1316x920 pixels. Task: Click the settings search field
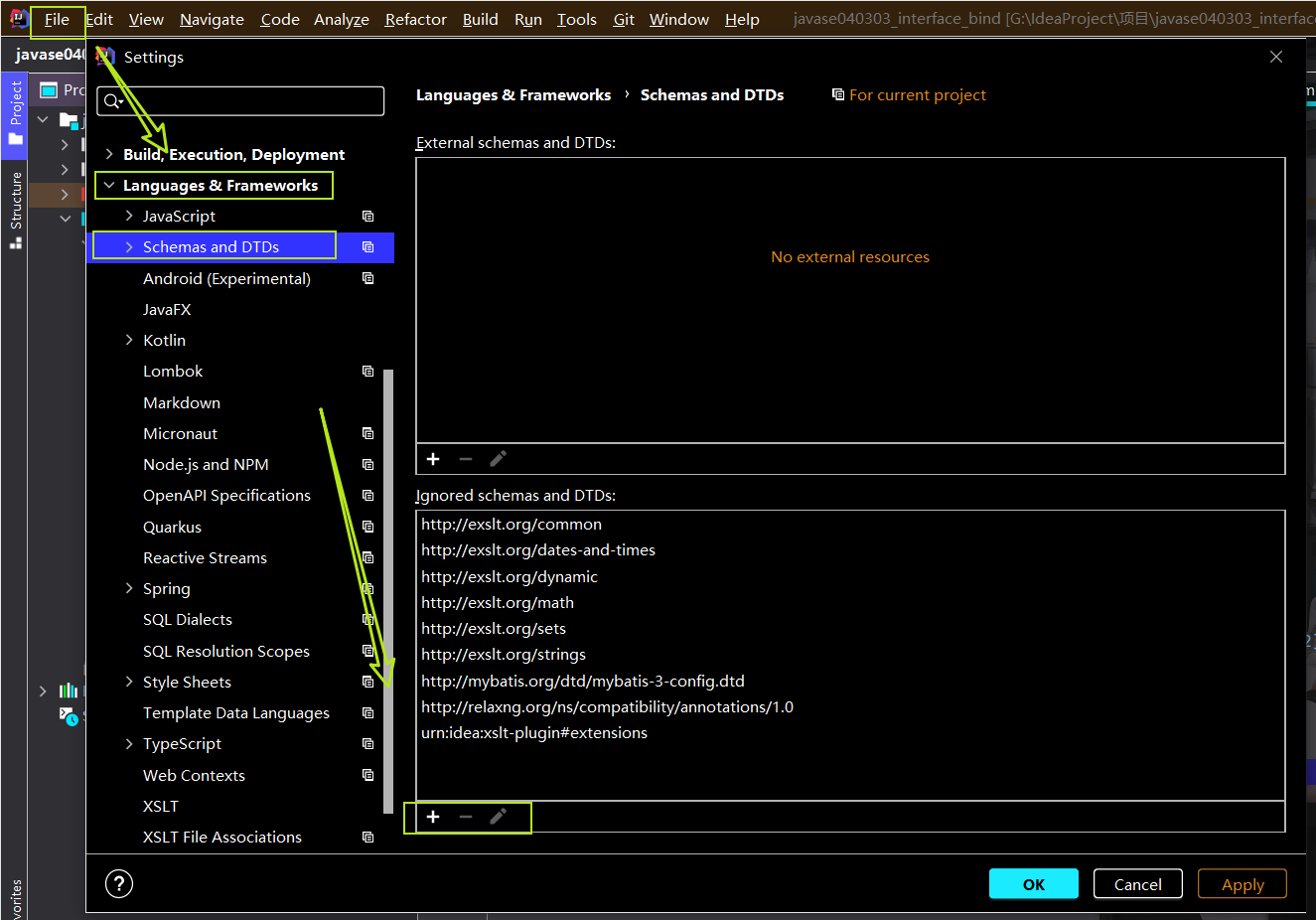(x=240, y=100)
